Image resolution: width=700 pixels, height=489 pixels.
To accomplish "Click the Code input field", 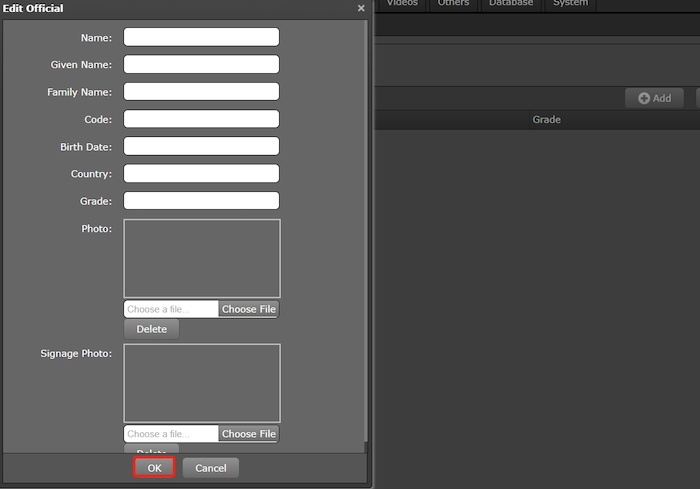I will 201,119.
